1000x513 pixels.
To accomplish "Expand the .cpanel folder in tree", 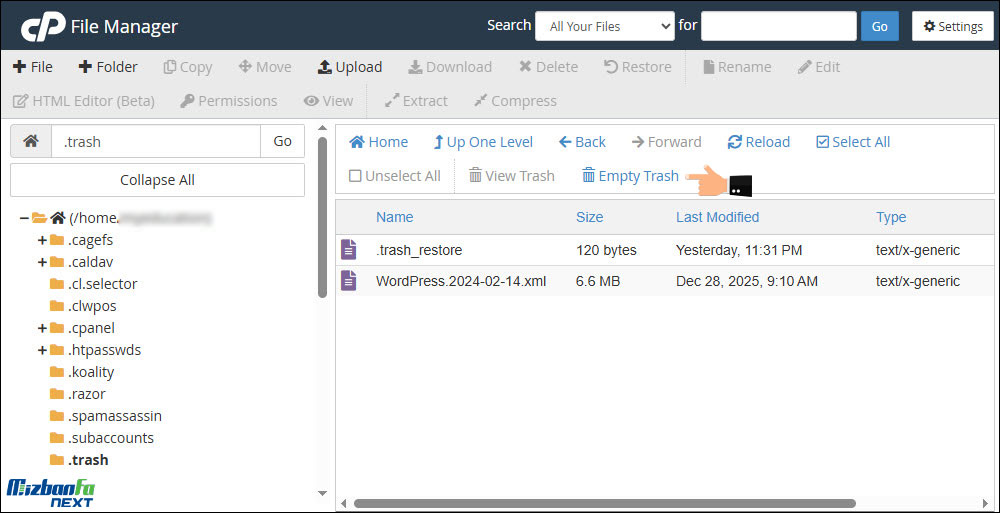I will click(x=42, y=328).
